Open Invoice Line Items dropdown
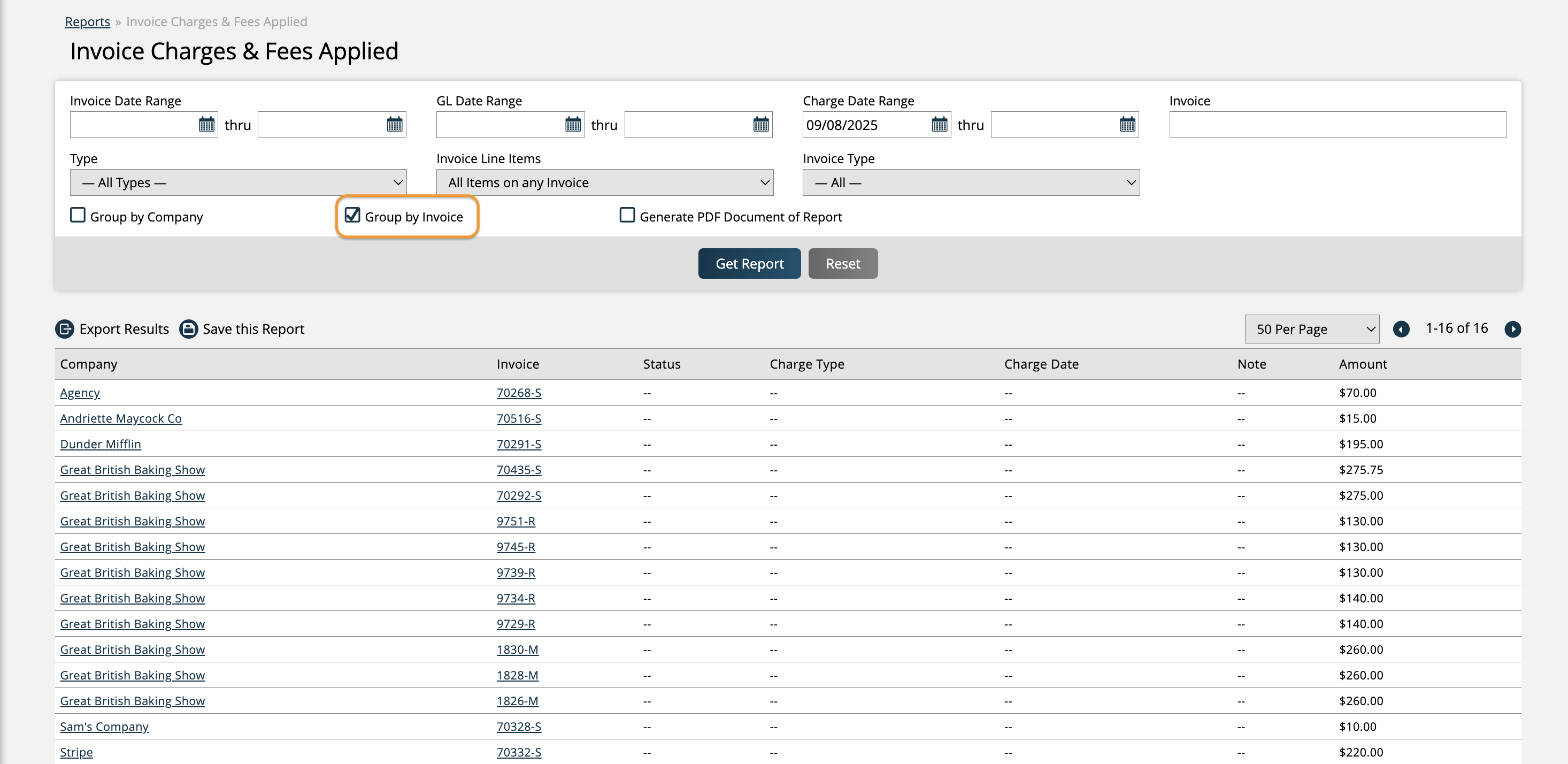 pyautogui.click(x=604, y=182)
